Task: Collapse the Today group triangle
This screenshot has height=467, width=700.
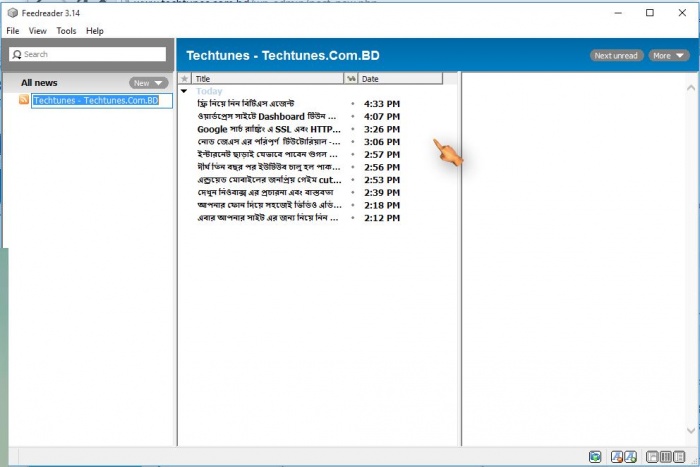Action: click(184, 91)
